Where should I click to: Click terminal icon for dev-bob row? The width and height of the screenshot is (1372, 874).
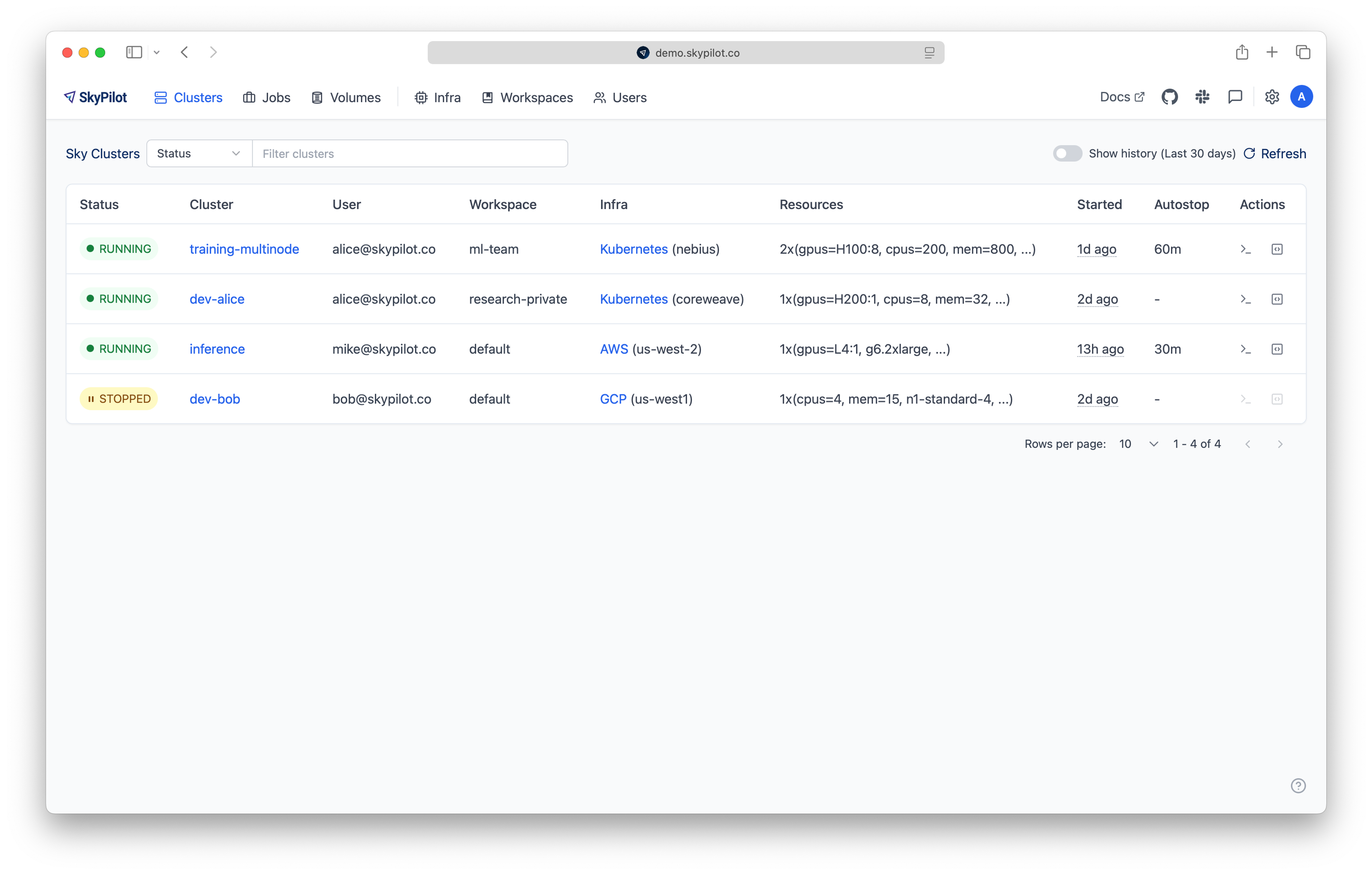(1246, 399)
